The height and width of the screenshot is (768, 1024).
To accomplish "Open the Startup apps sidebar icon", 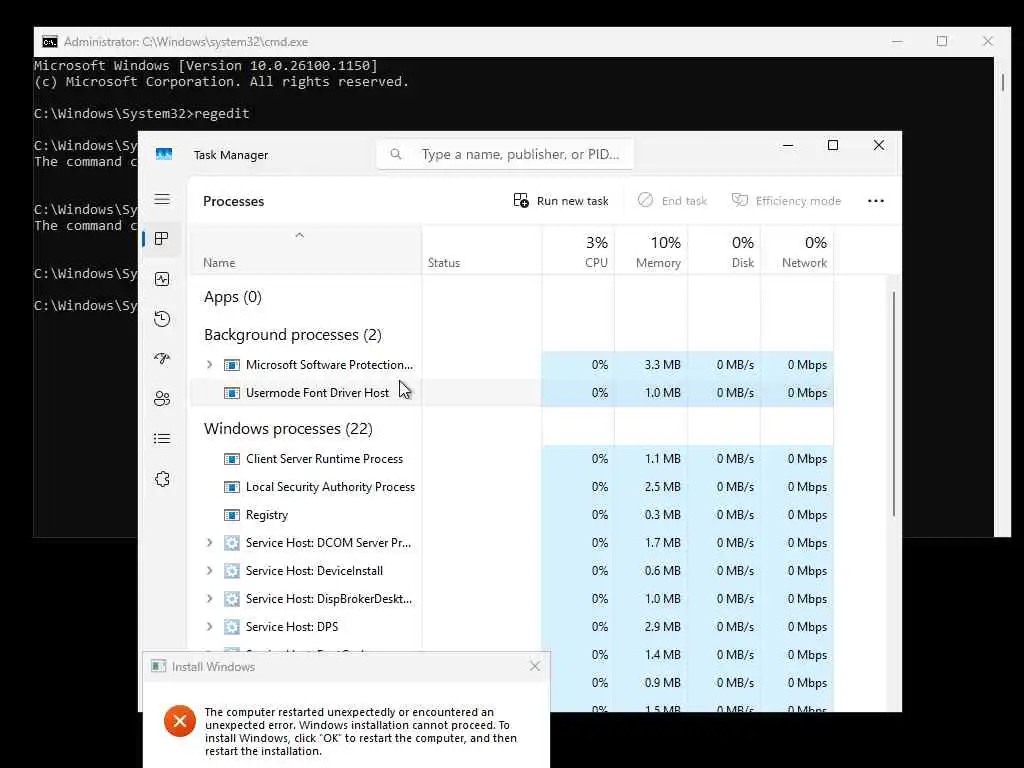I will click(x=162, y=359).
